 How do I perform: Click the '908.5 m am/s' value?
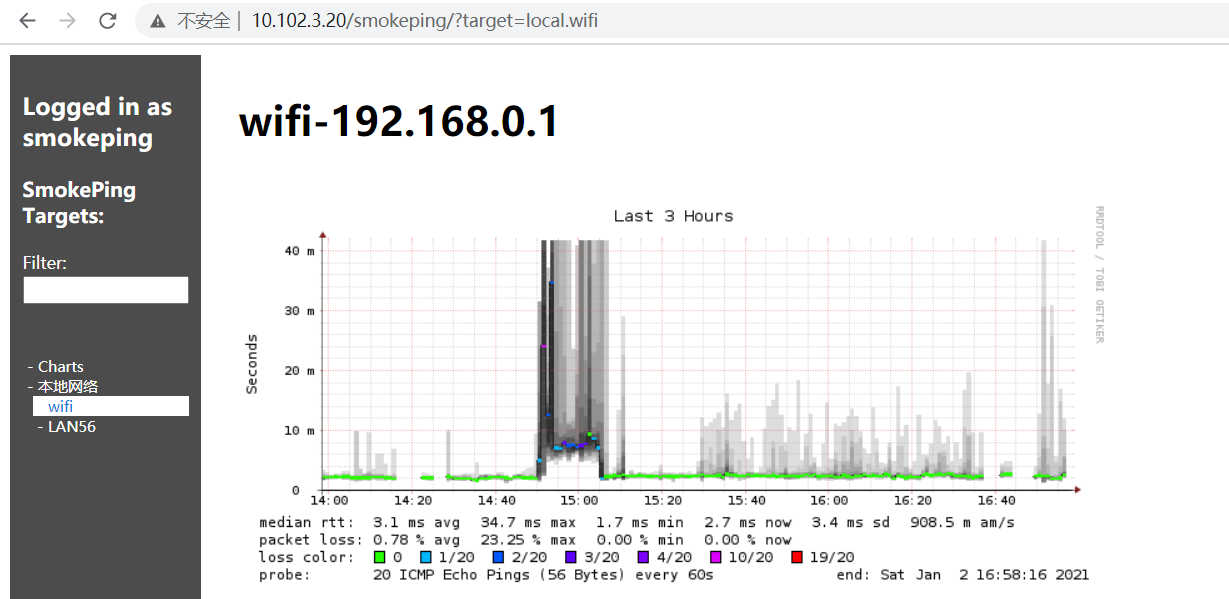(961, 523)
